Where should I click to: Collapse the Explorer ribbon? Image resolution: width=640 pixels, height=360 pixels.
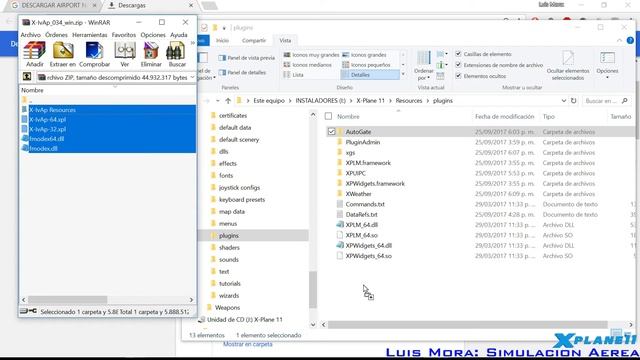click(620, 40)
